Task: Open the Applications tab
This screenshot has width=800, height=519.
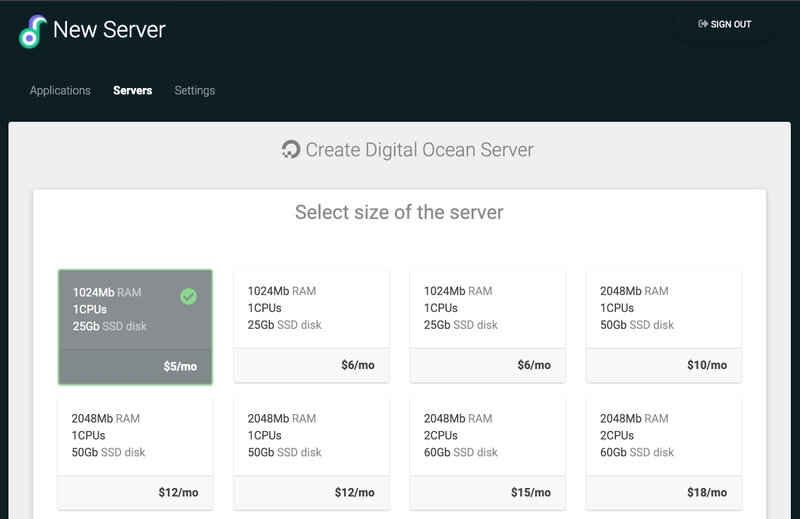Action: (x=60, y=90)
